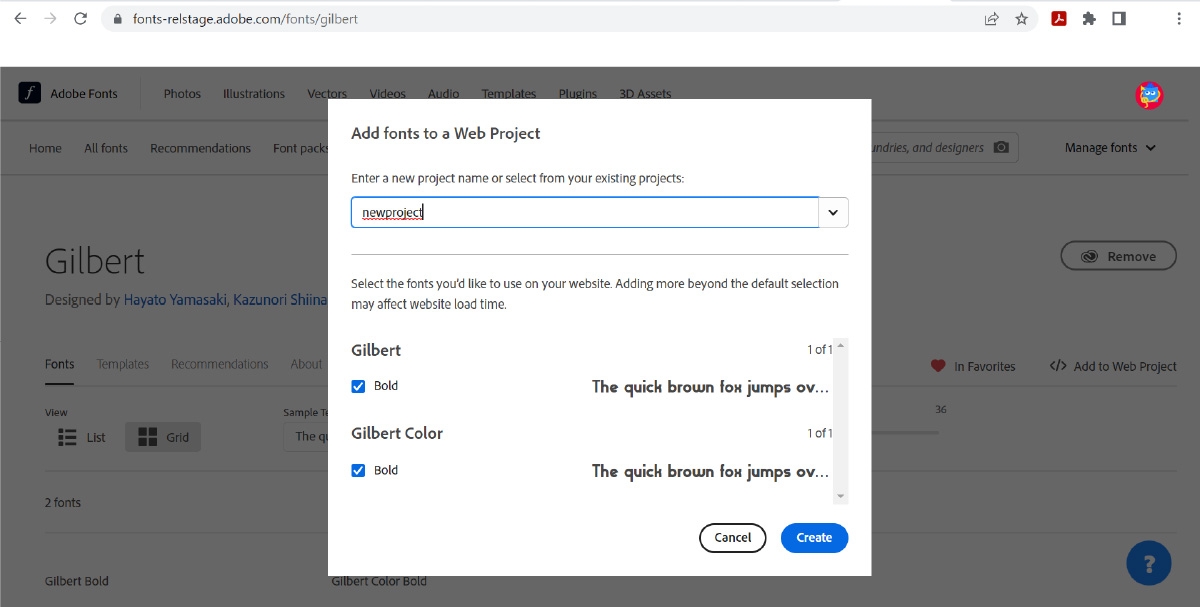Uncheck Gilbert Color Bold checkbox
Screen dimensions: 1201x607
[358, 470]
